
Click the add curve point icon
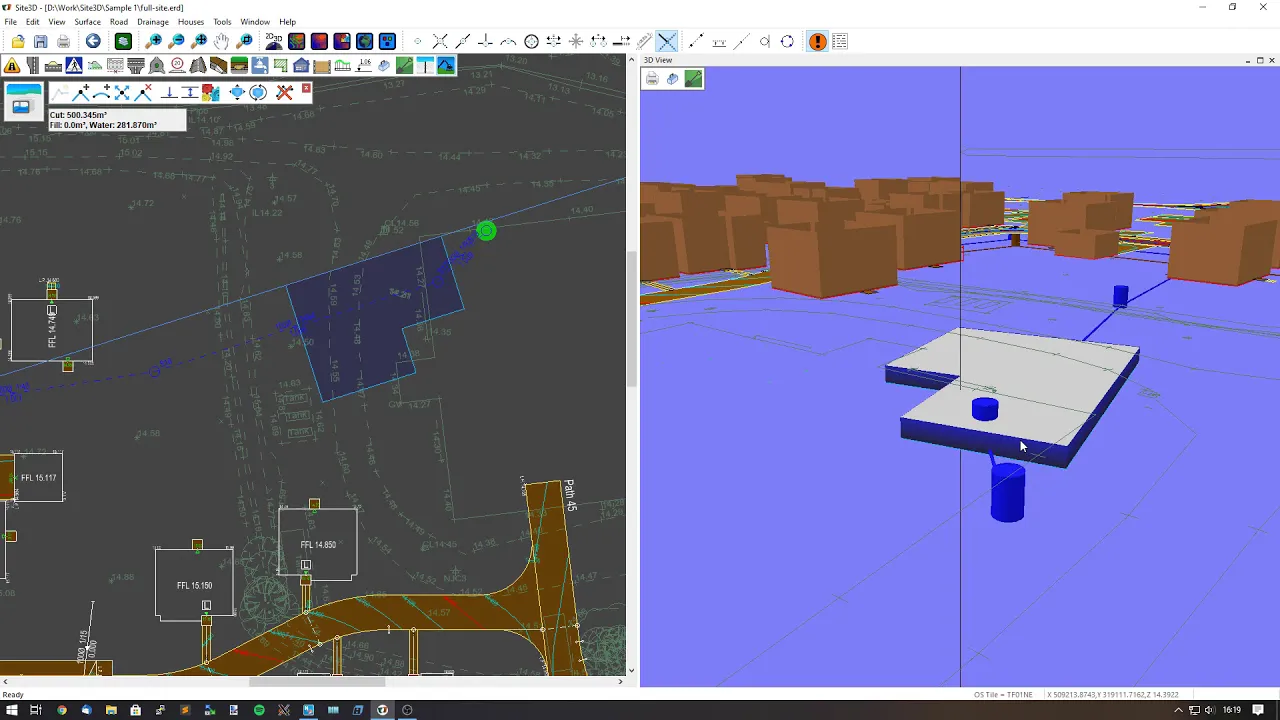pyautogui.click(x=101, y=92)
